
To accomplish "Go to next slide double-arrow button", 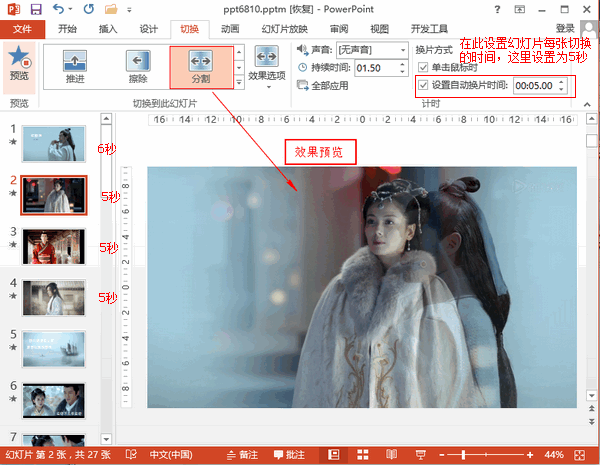I will pos(592,421).
